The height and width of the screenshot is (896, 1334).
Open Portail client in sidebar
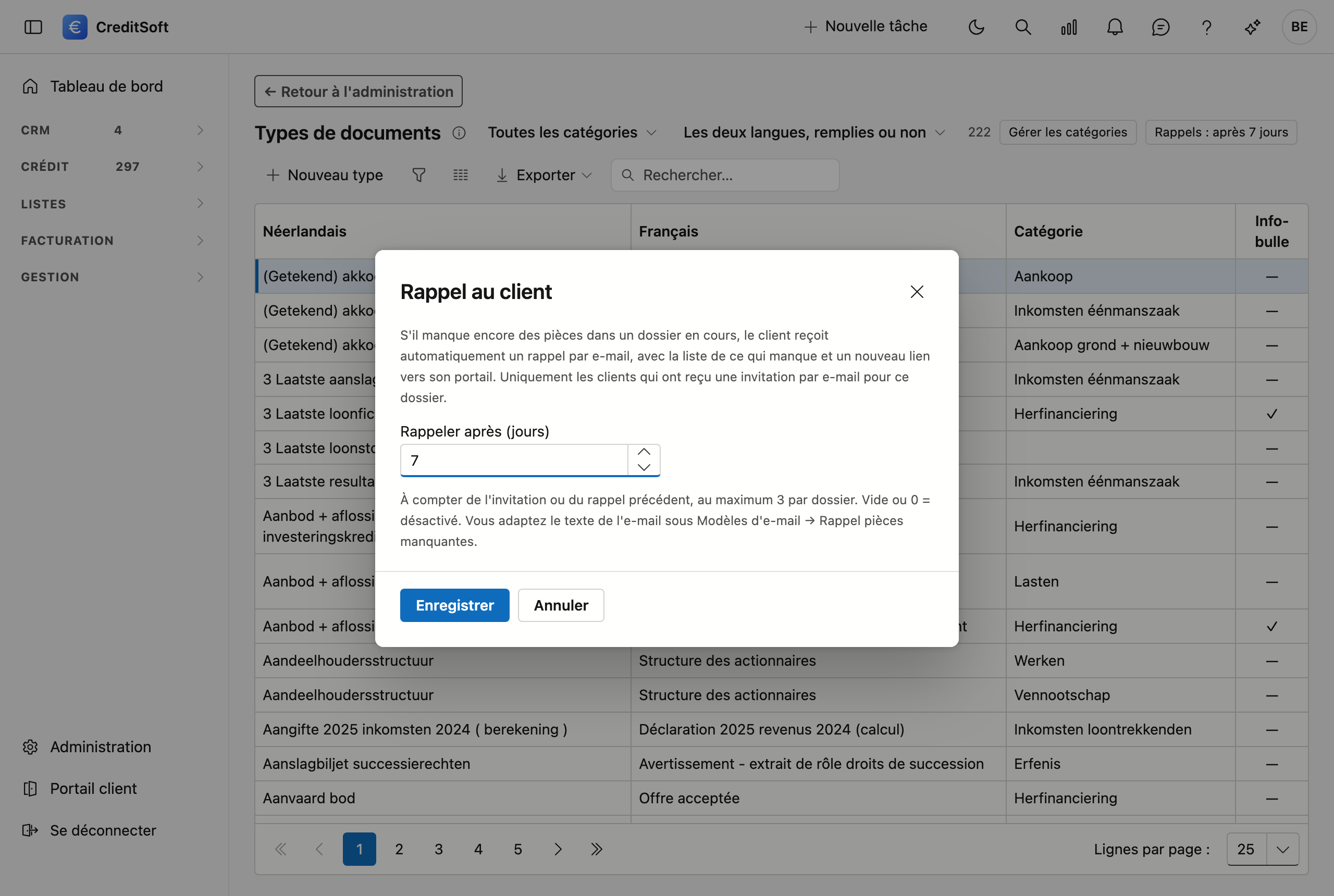pos(80,789)
